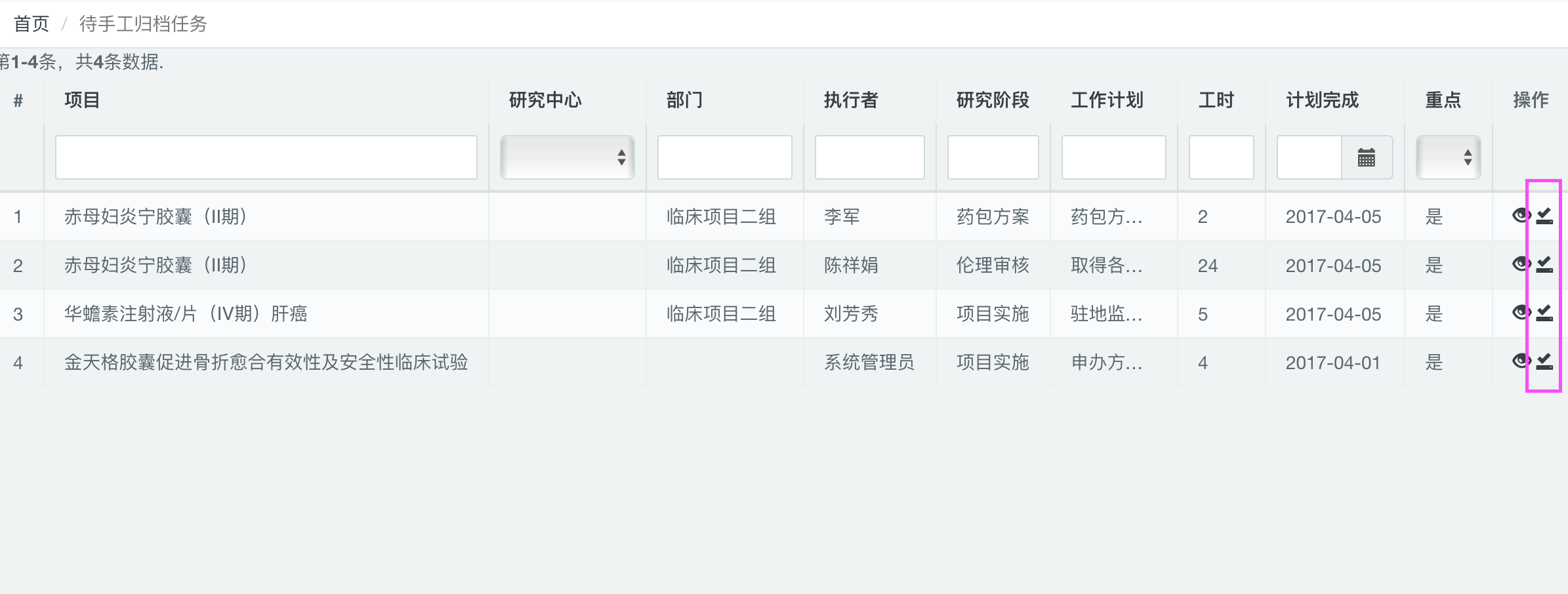Open the 研究中心 filter dropdown

tap(567, 157)
